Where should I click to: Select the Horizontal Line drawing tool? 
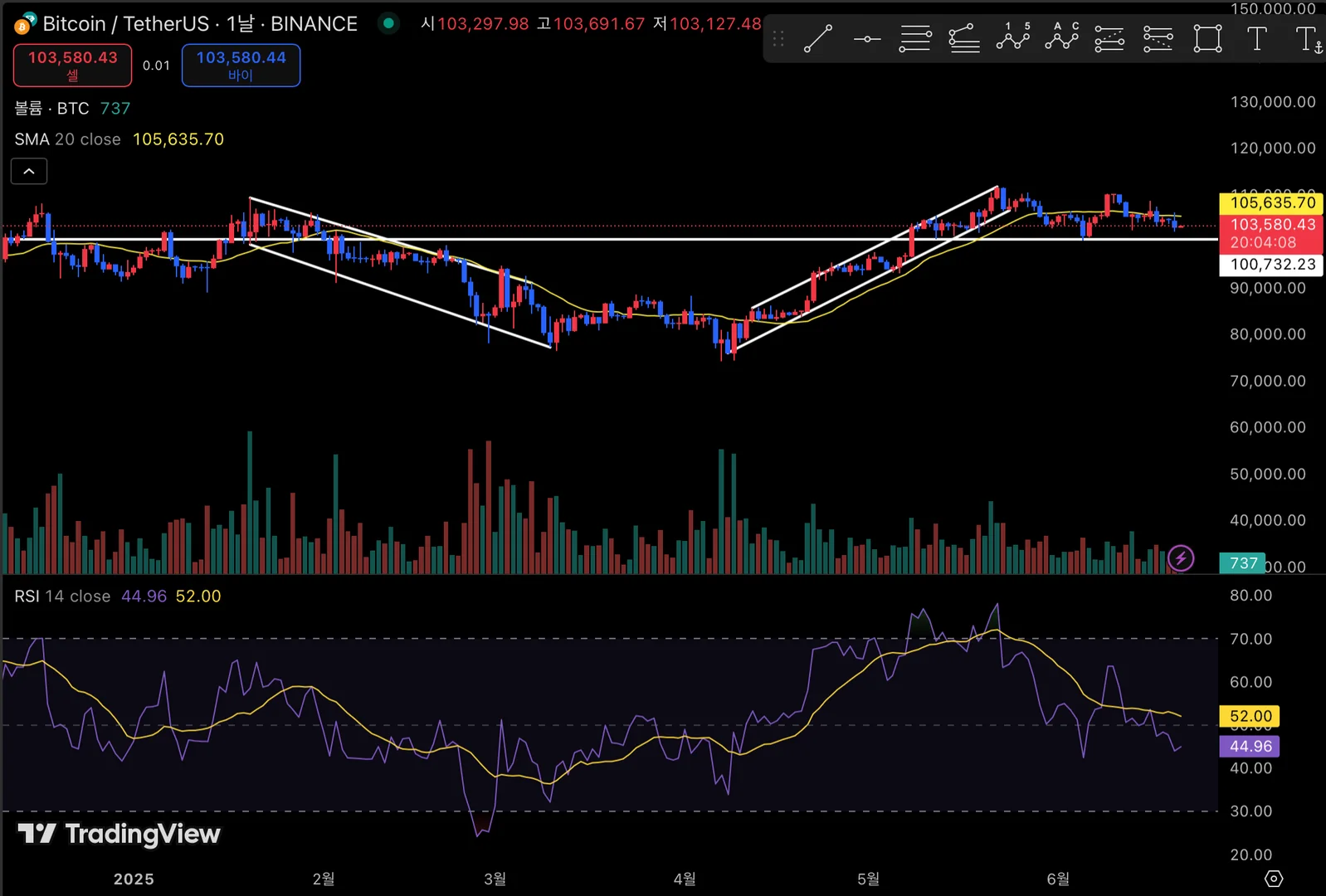tap(867, 38)
